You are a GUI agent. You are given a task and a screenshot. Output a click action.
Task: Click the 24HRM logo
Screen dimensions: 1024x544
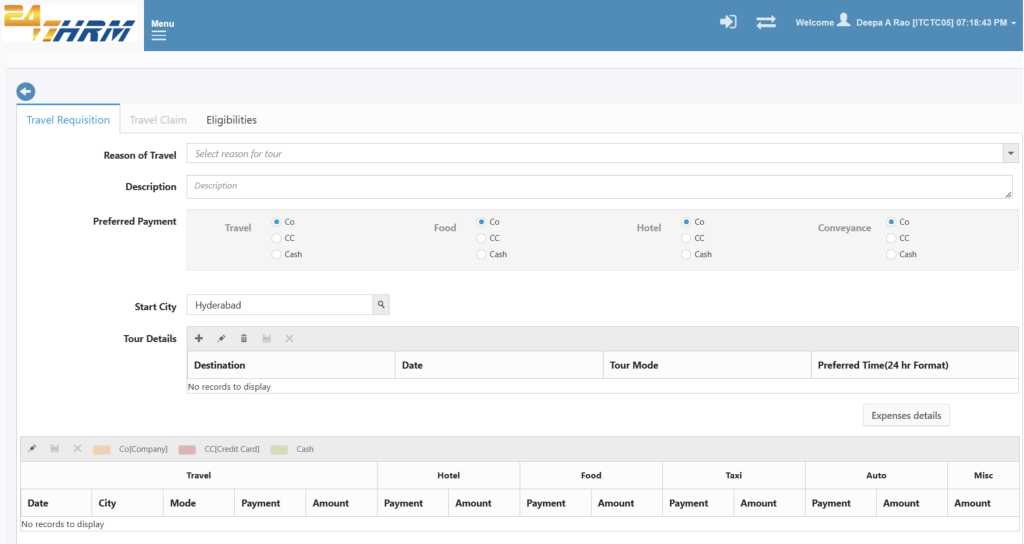point(70,24)
